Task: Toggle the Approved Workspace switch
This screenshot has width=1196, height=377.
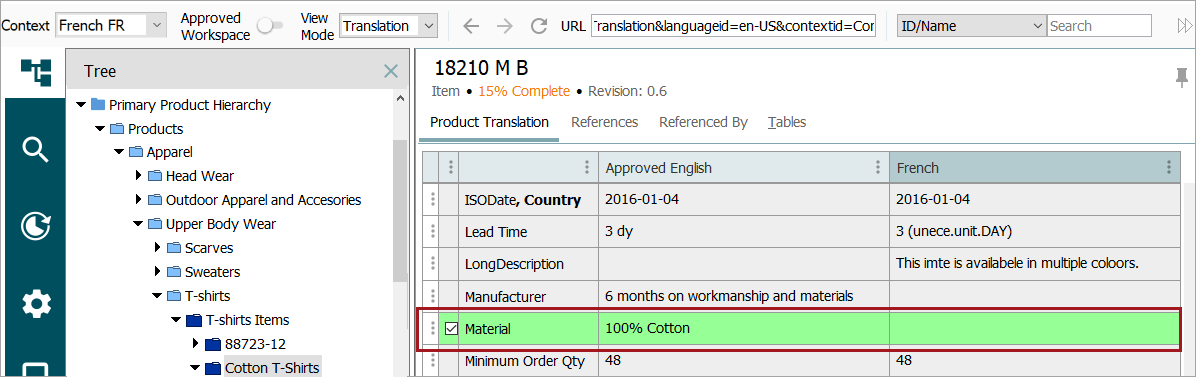Action: (x=269, y=26)
